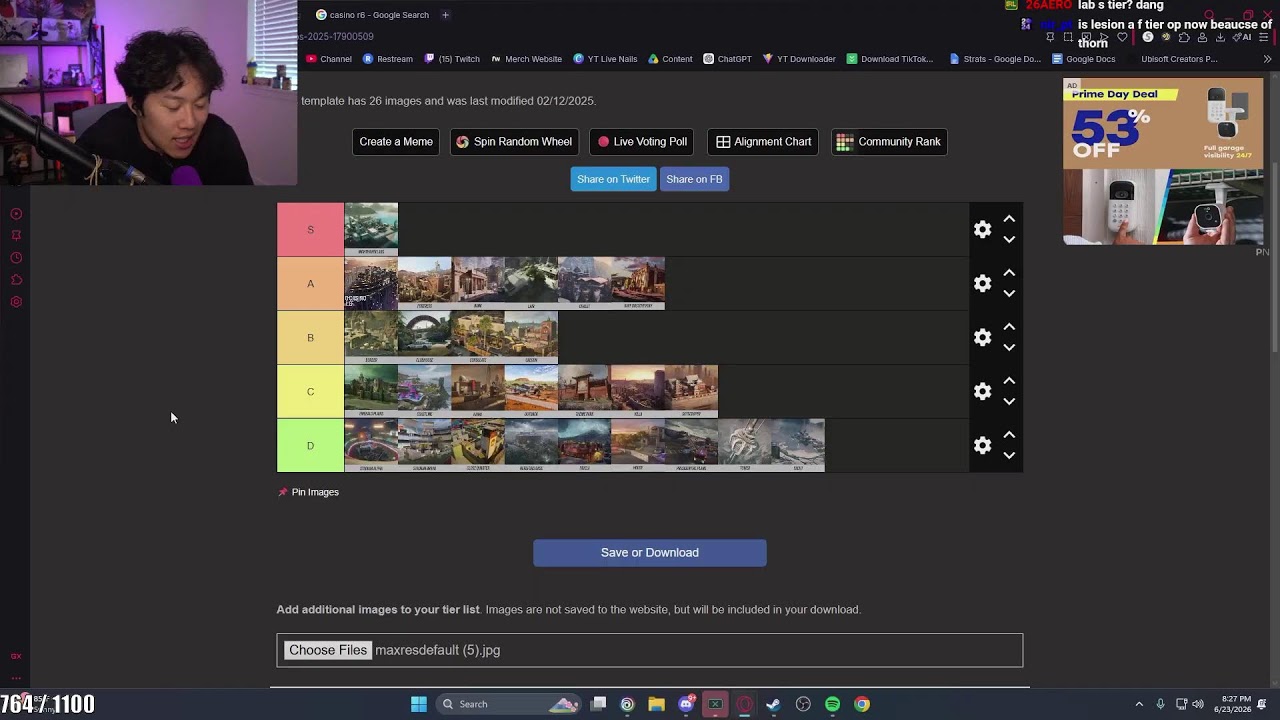Open Restream bookmark
The height and width of the screenshot is (720, 1280).
point(388,59)
